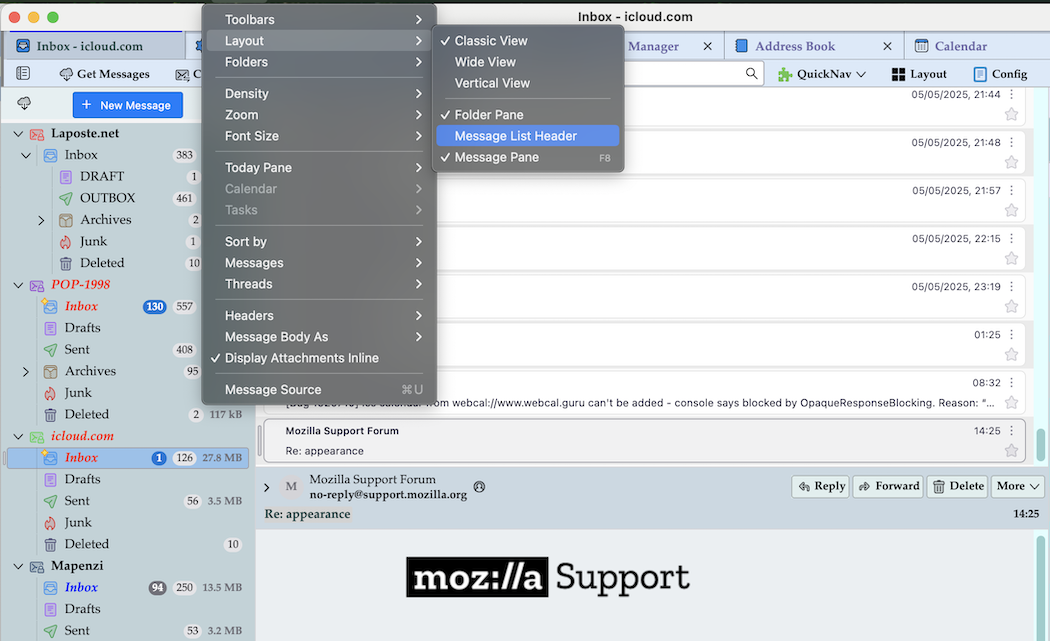Open POP-1998 Inbox folder

(81, 307)
